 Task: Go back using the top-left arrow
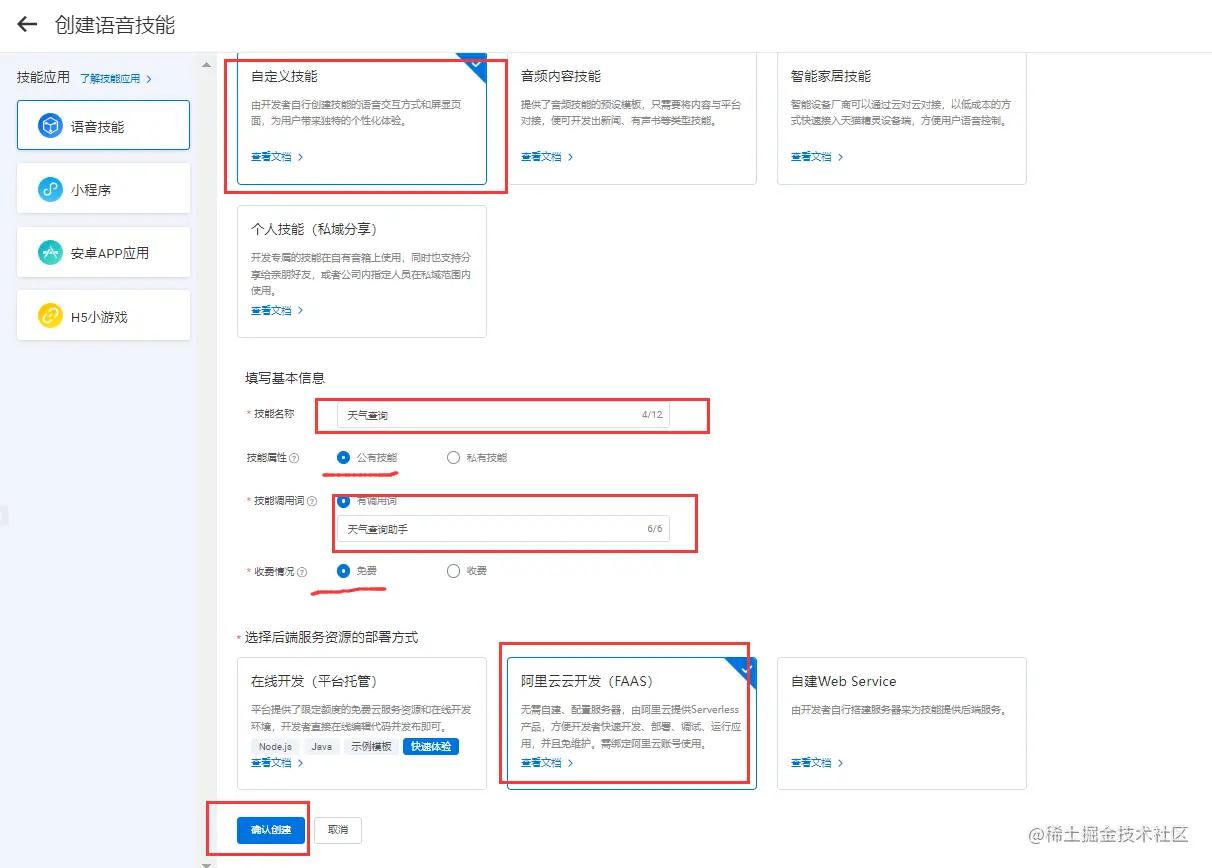27,25
